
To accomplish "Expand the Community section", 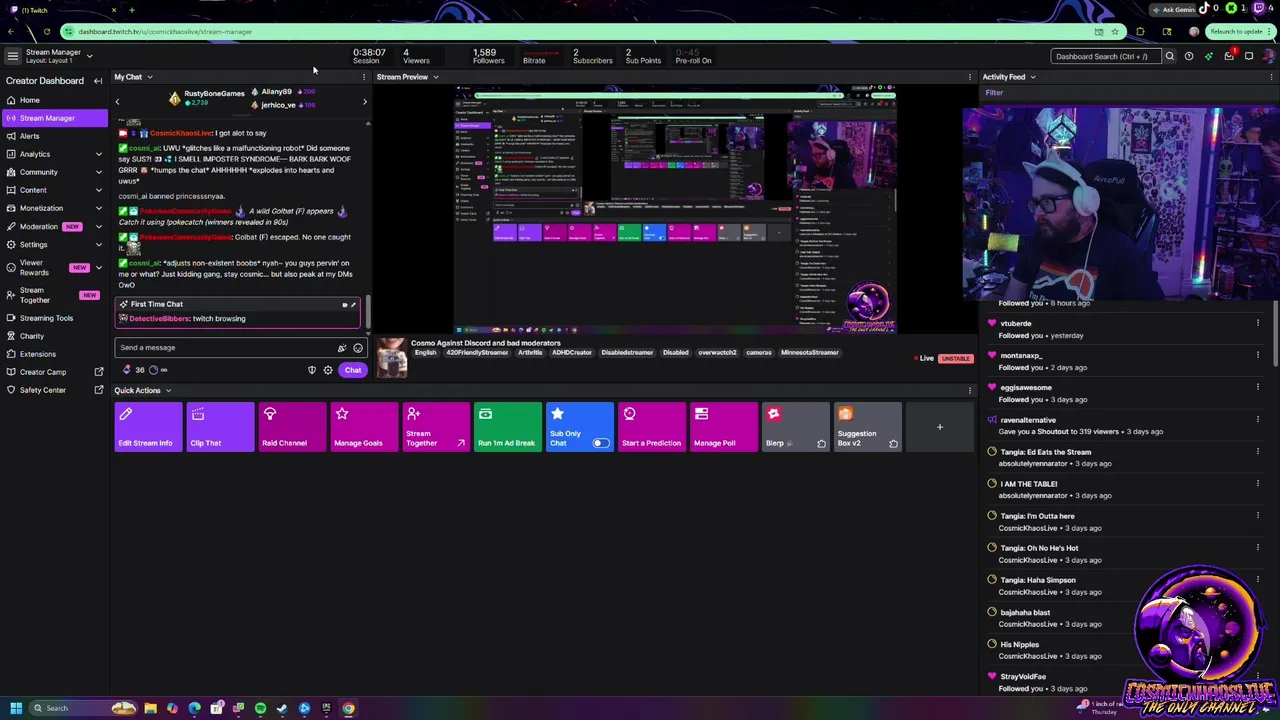I will (x=98, y=172).
